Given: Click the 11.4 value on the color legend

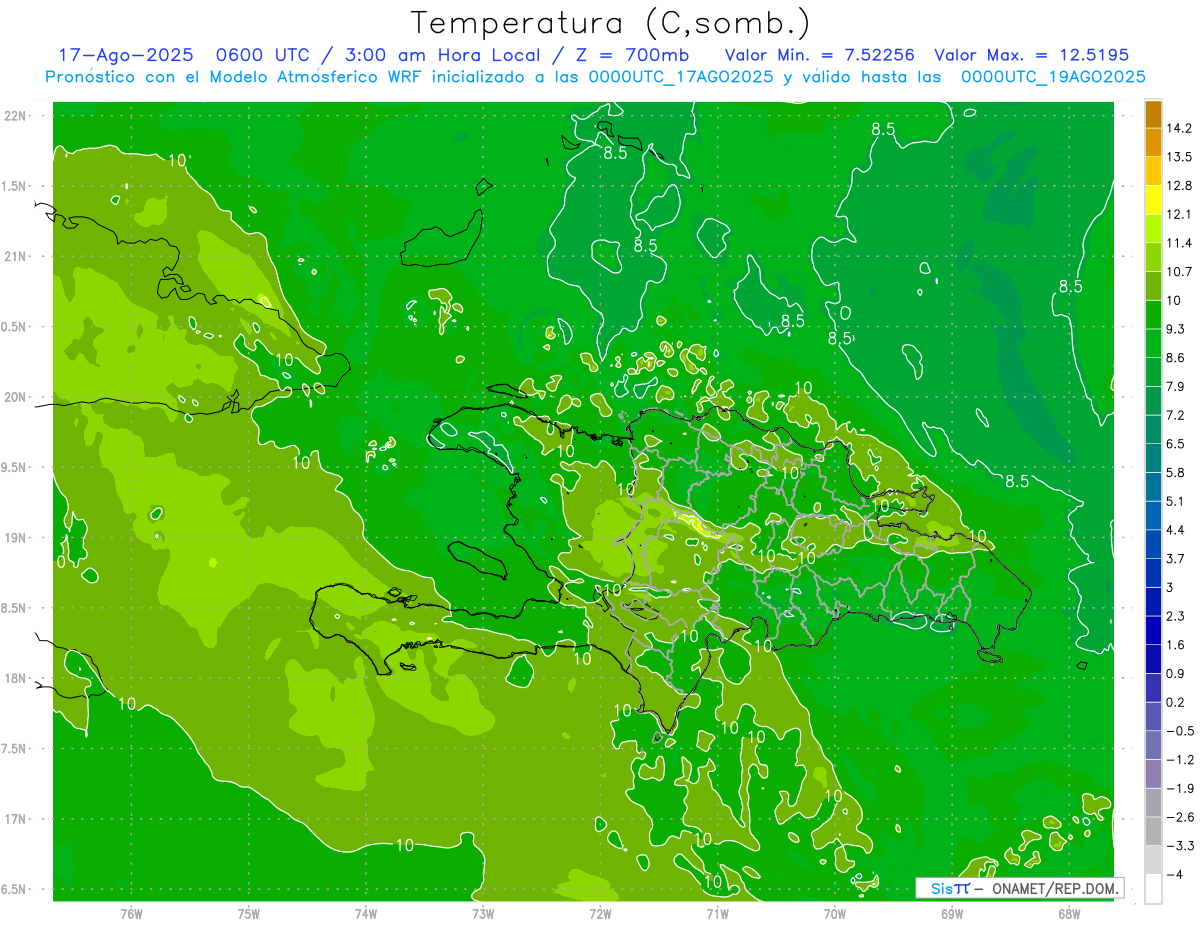Looking at the screenshot, I should point(1179,243).
